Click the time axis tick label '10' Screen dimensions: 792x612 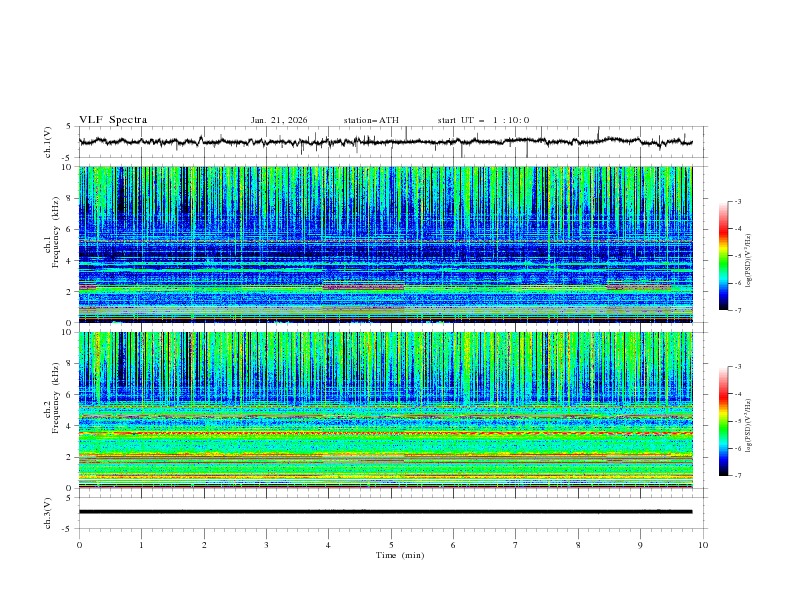(703, 545)
